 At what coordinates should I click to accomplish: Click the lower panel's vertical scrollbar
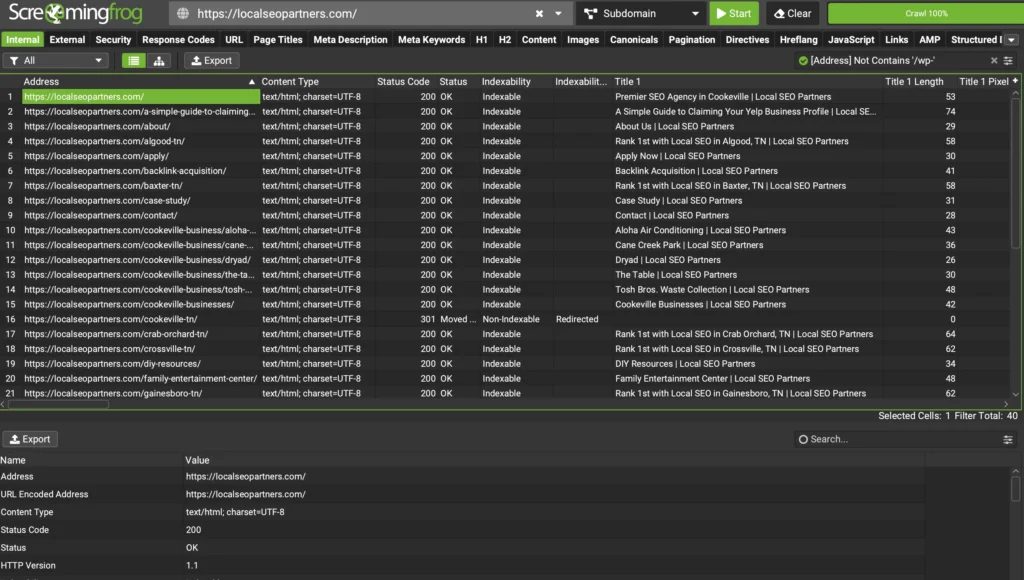[1015, 489]
